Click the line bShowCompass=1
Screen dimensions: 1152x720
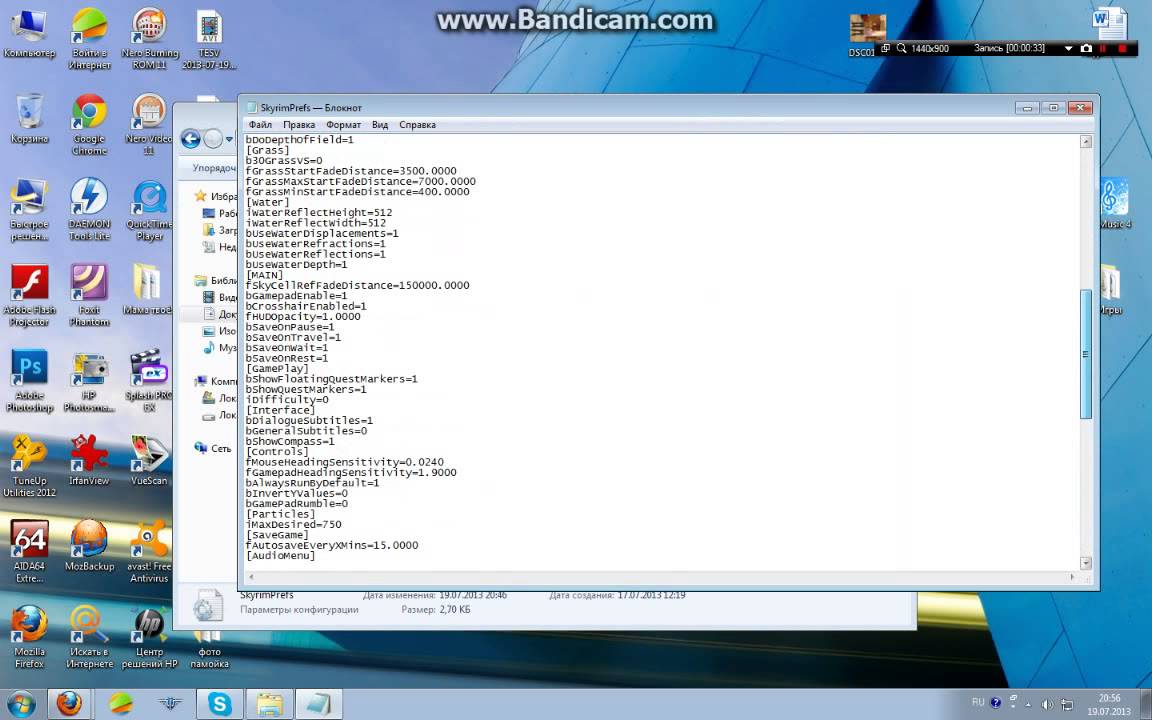[x=290, y=442]
